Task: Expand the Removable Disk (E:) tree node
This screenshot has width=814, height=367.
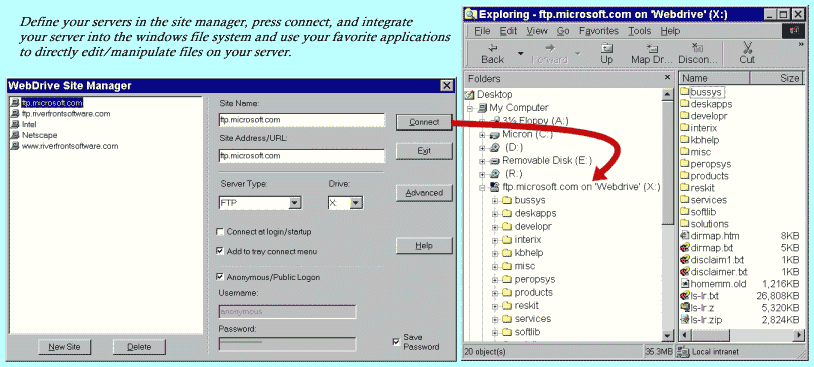Action: pyautogui.click(x=482, y=161)
